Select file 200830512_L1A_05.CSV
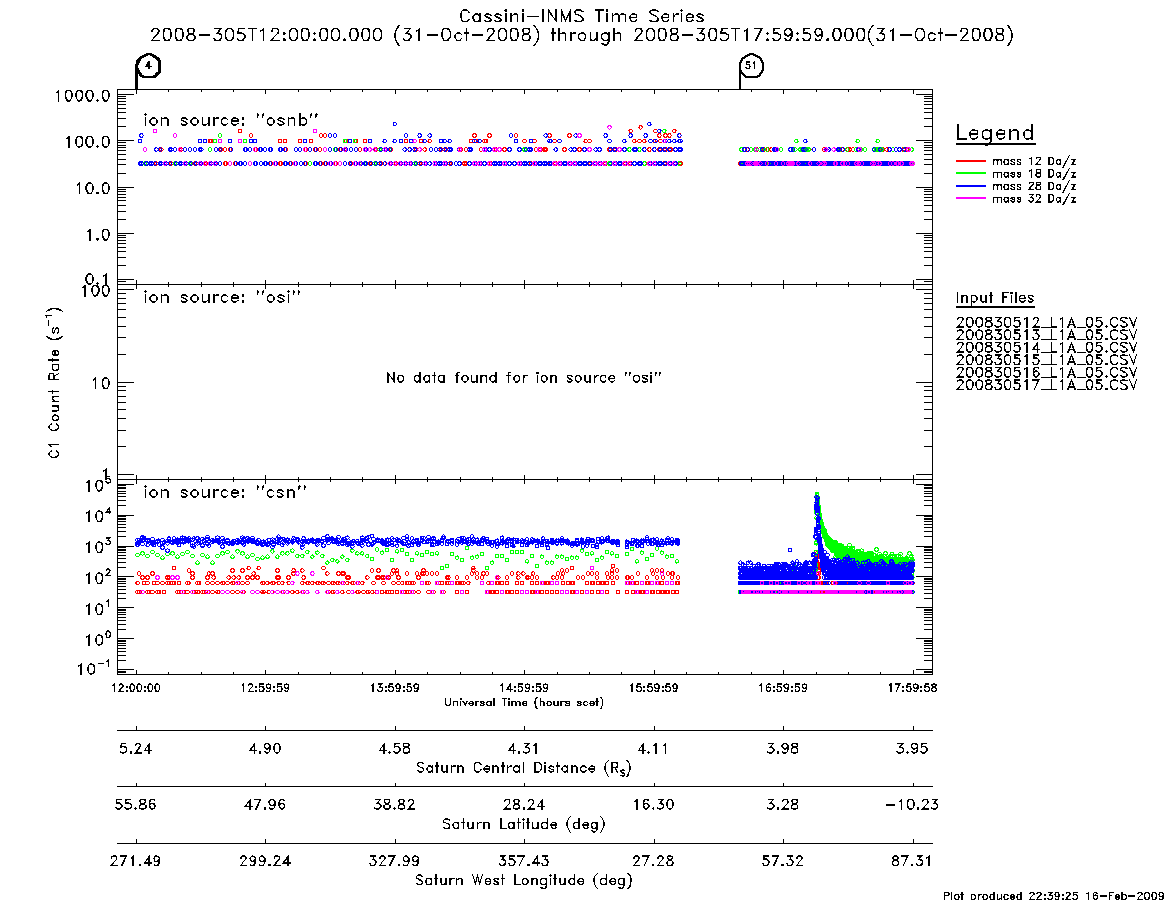 click(1046, 323)
